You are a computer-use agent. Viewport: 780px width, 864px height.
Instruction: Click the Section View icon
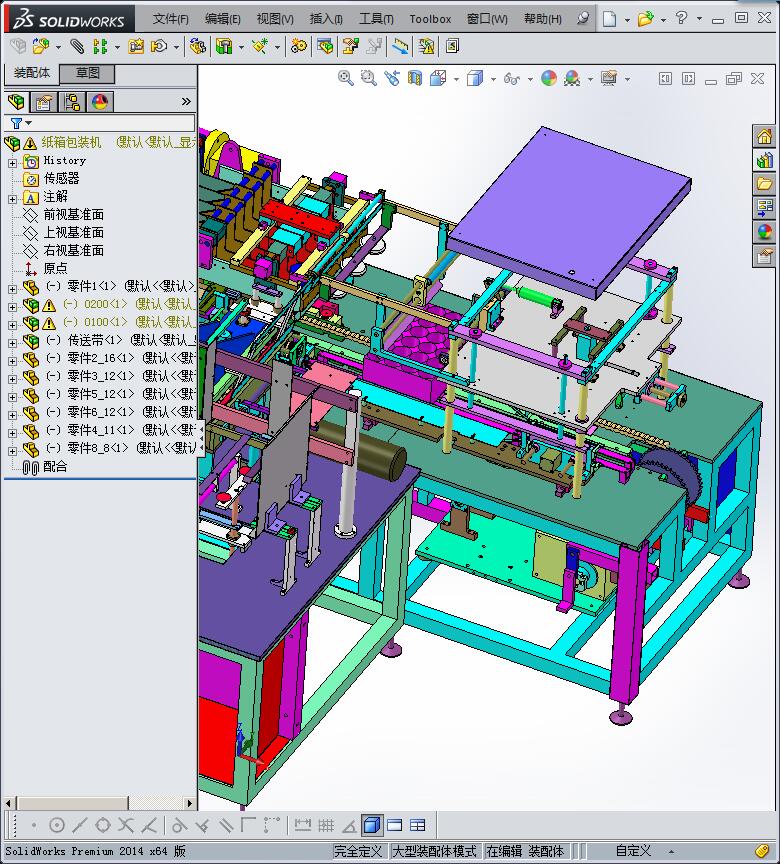click(415, 78)
